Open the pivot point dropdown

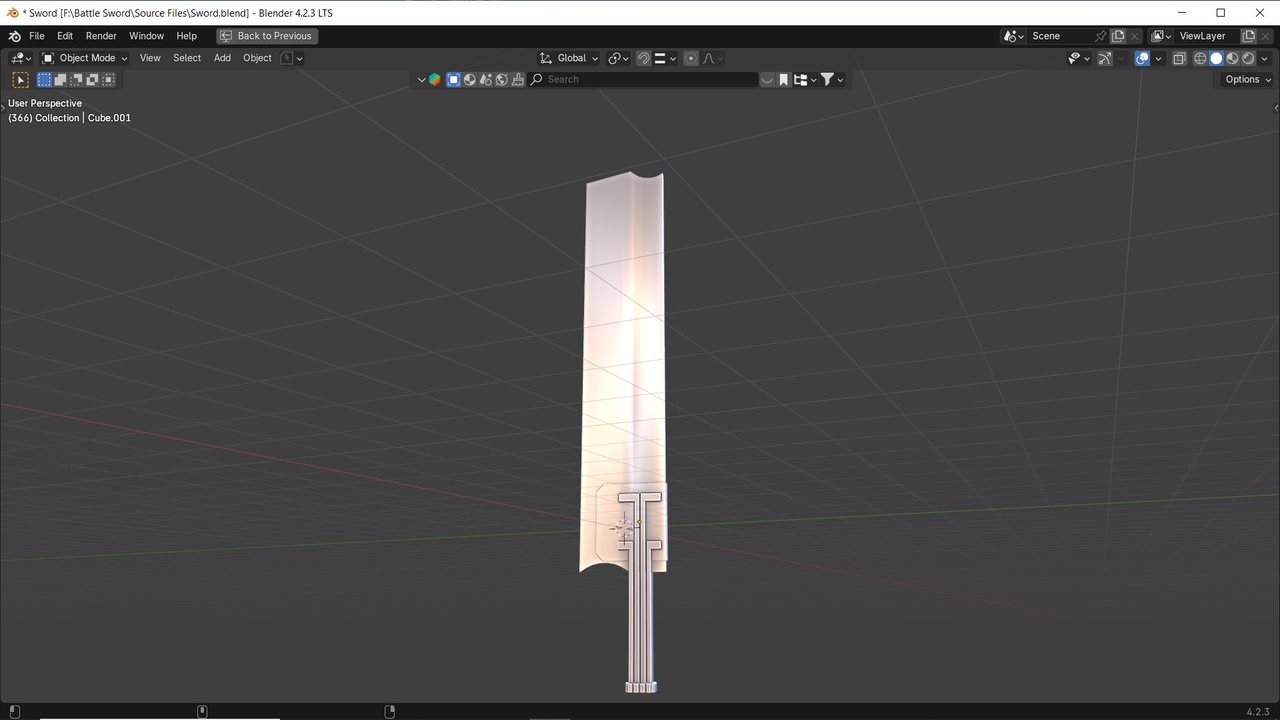[x=618, y=58]
